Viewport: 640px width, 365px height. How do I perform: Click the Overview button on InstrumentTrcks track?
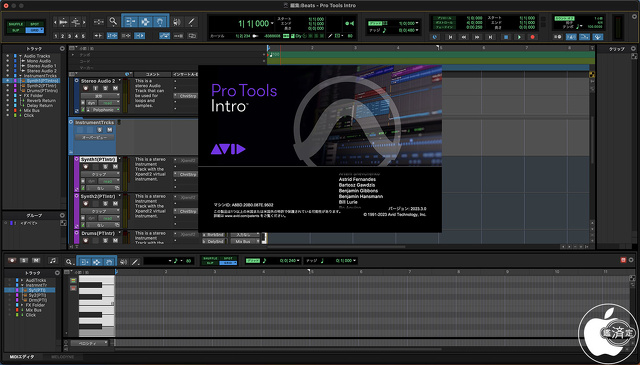[x=95, y=138]
